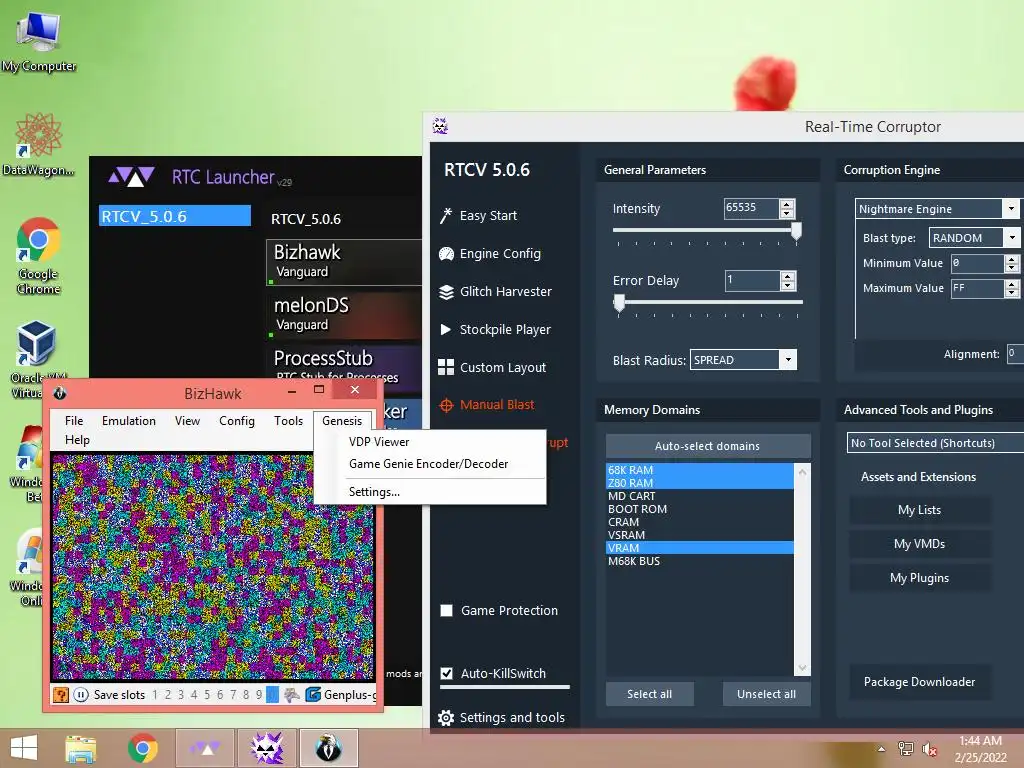
Task: Click the controller icon in BizHawk status bar
Action: [x=292, y=694]
